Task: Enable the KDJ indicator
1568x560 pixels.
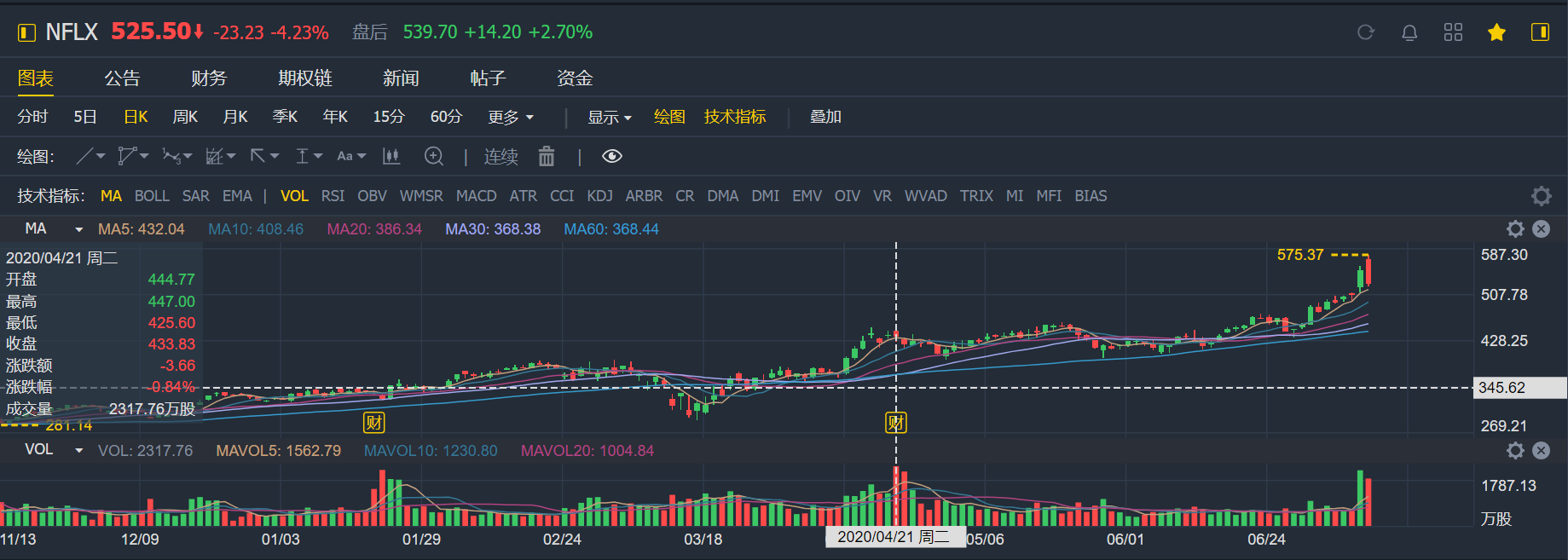Action: point(599,196)
